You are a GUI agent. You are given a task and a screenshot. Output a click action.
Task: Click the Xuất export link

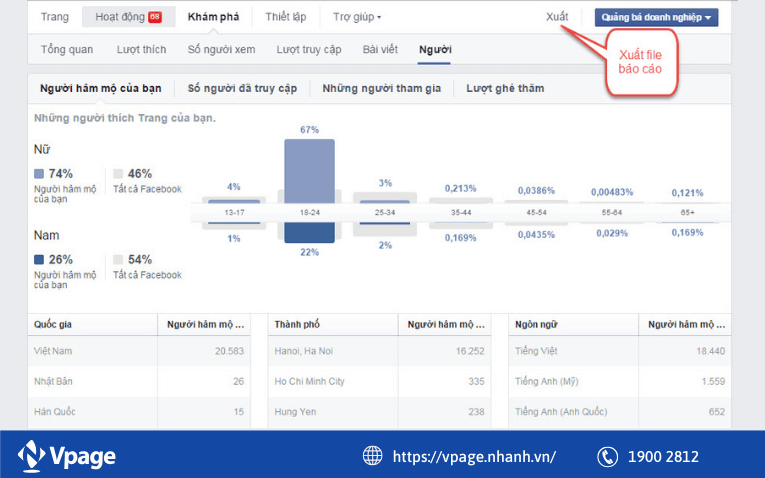[x=557, y=17]
